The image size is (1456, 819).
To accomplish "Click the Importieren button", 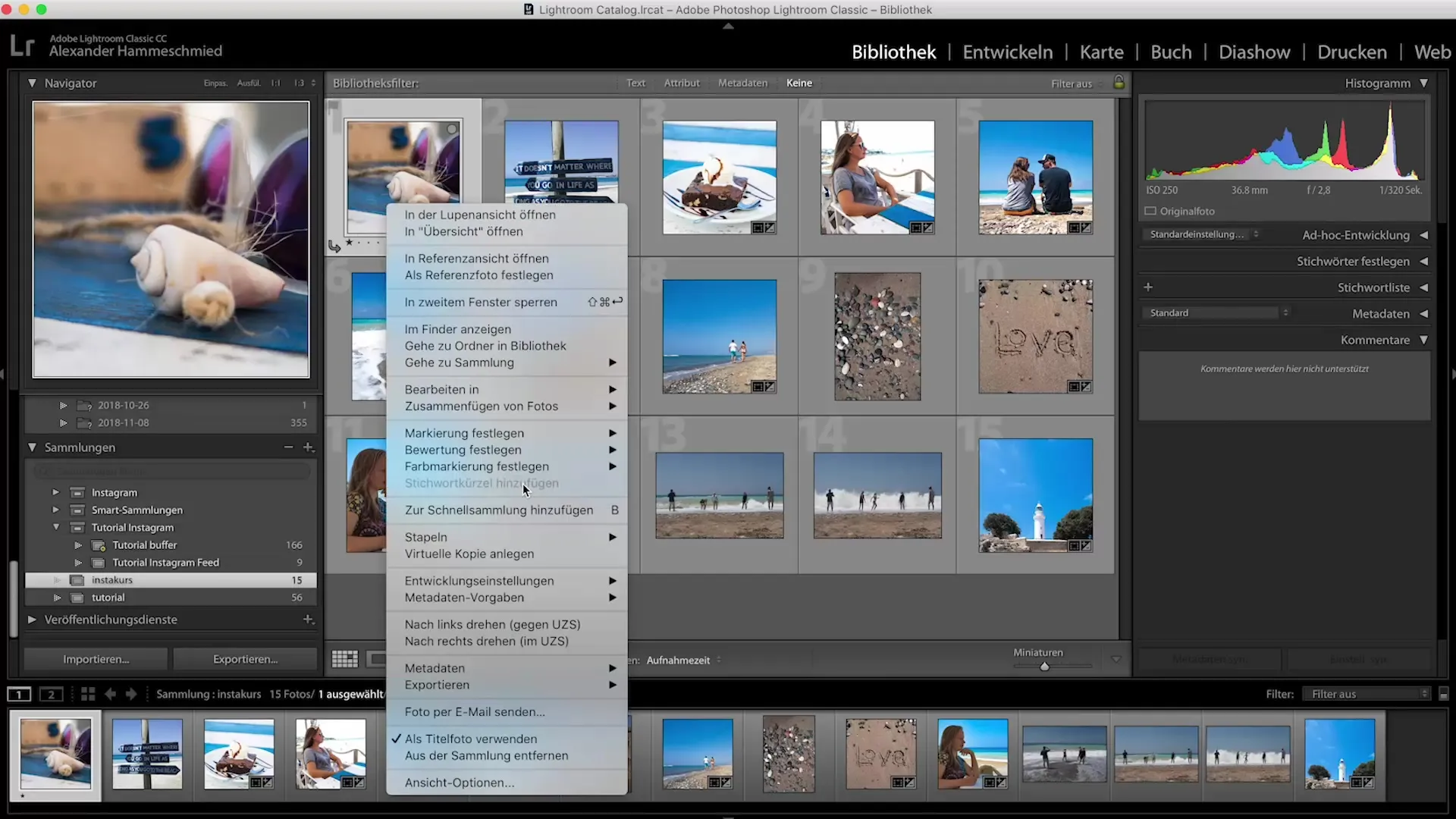I will 96,659.
